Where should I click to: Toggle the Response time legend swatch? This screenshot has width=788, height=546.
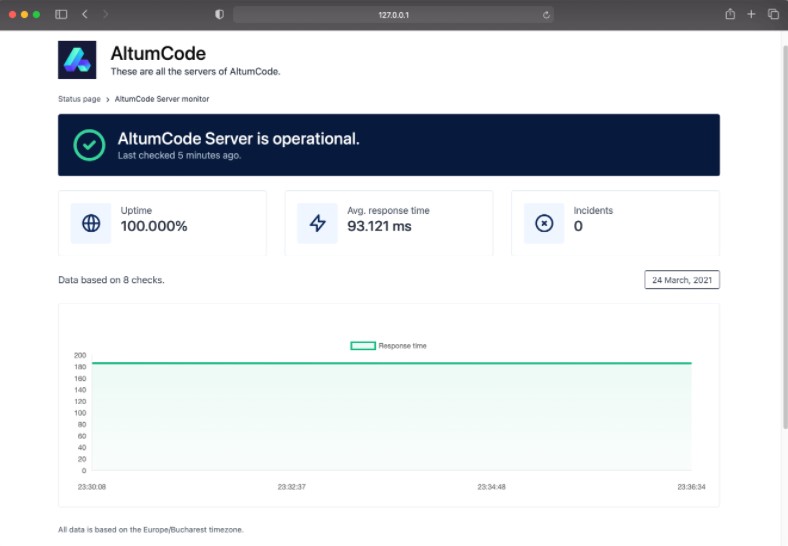coord(363,346)
